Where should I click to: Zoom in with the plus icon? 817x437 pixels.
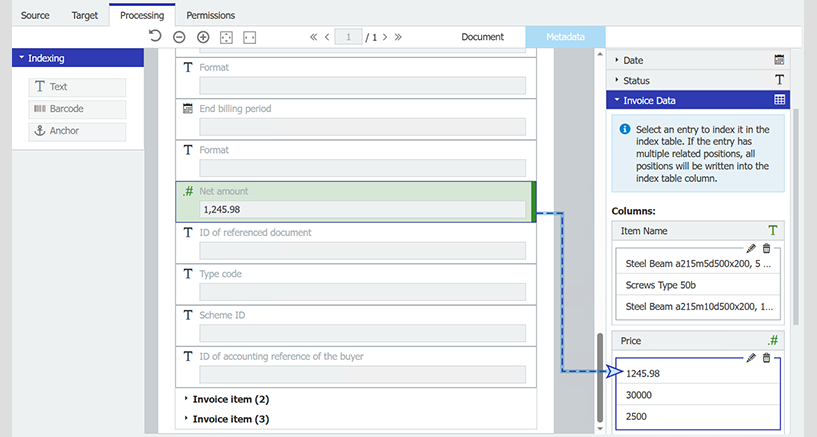click(x=203, y=37)
